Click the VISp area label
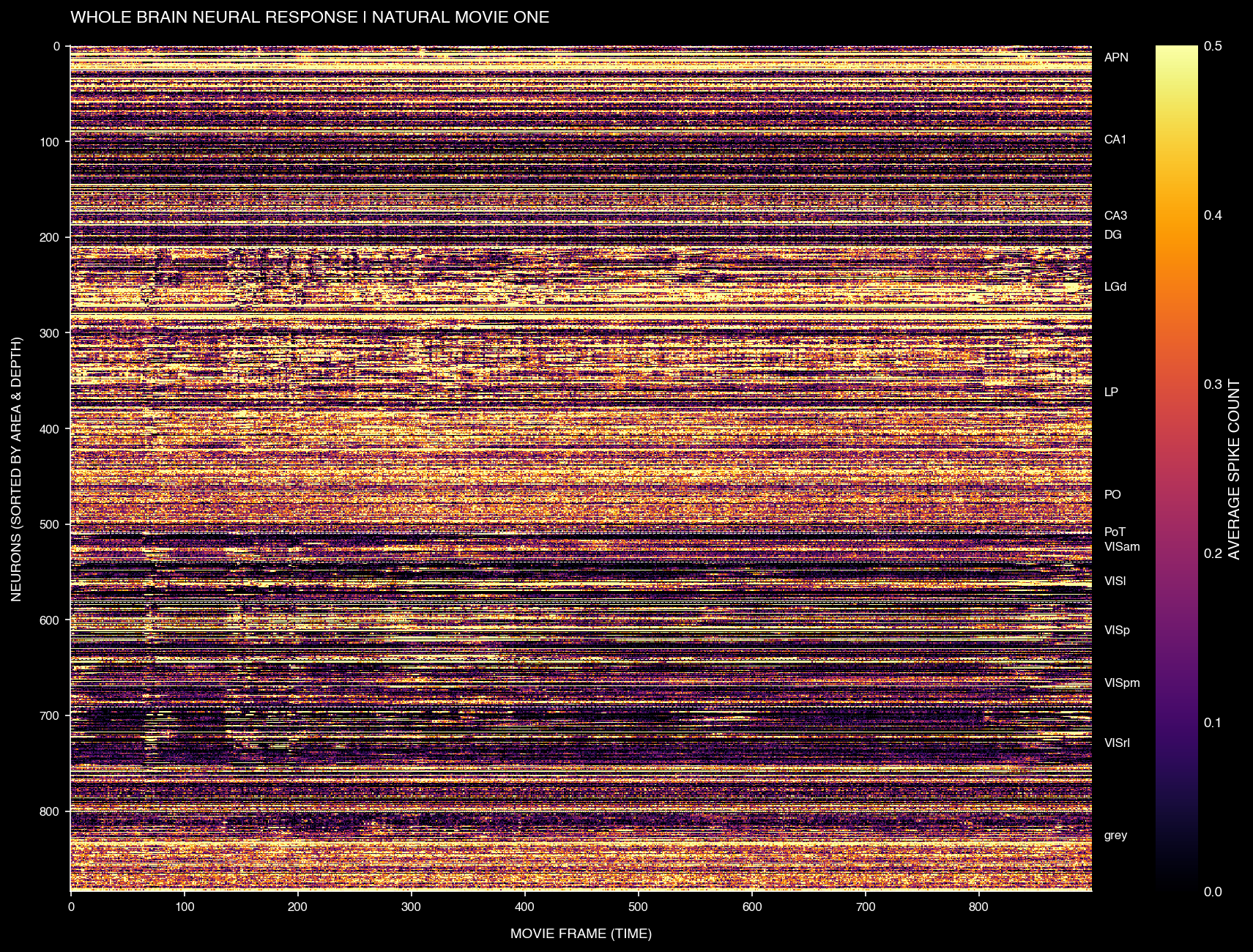 [1116, 631]
